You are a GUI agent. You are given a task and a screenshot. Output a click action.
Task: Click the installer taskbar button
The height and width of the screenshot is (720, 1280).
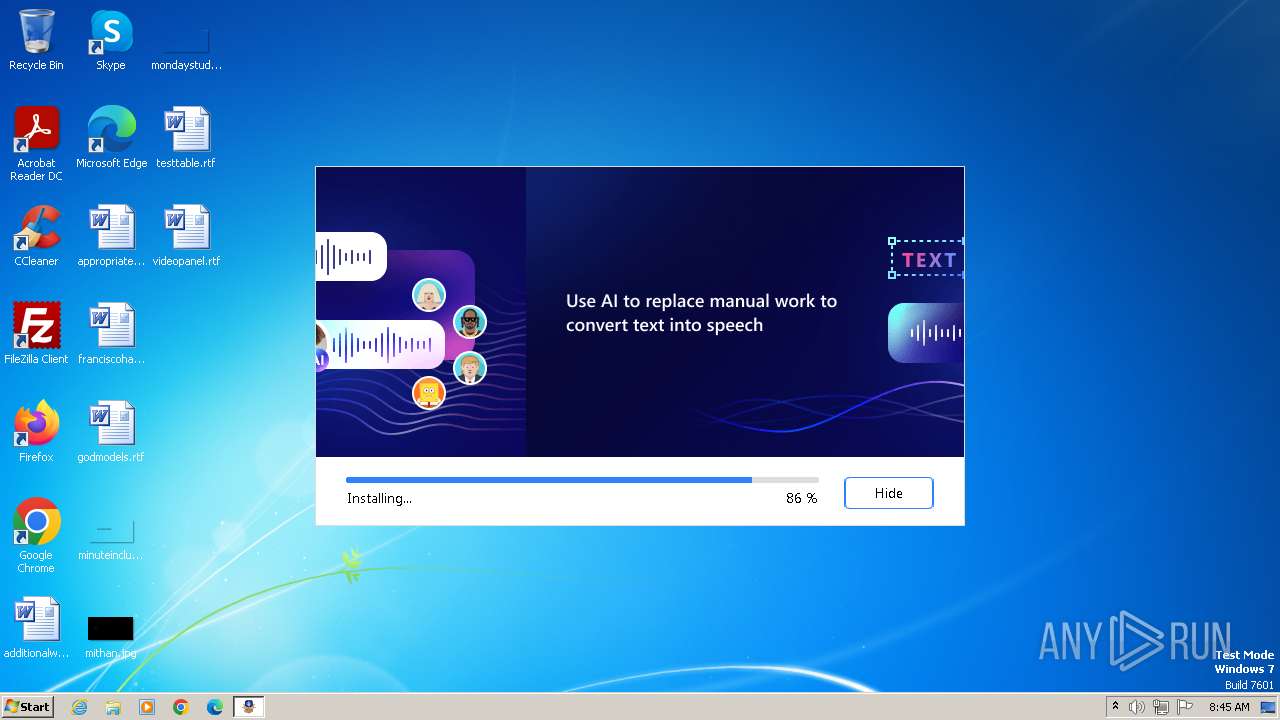click(249, 707)
